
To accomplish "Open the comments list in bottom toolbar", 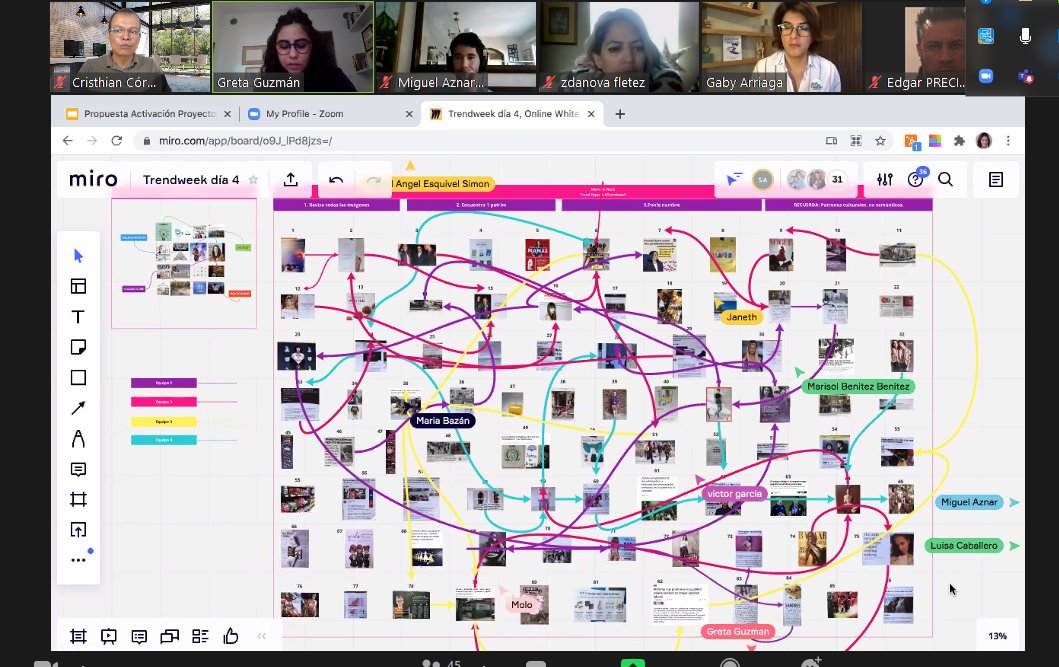I will coord(139,636).
